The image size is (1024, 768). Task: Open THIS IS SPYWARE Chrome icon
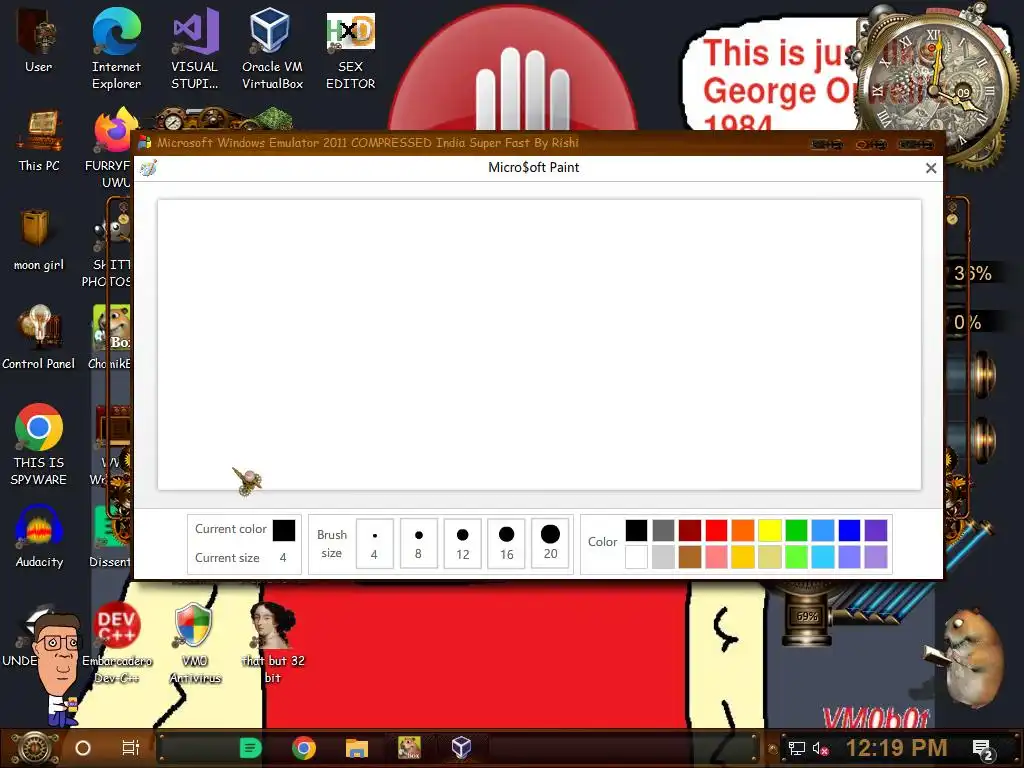[39, 445]
